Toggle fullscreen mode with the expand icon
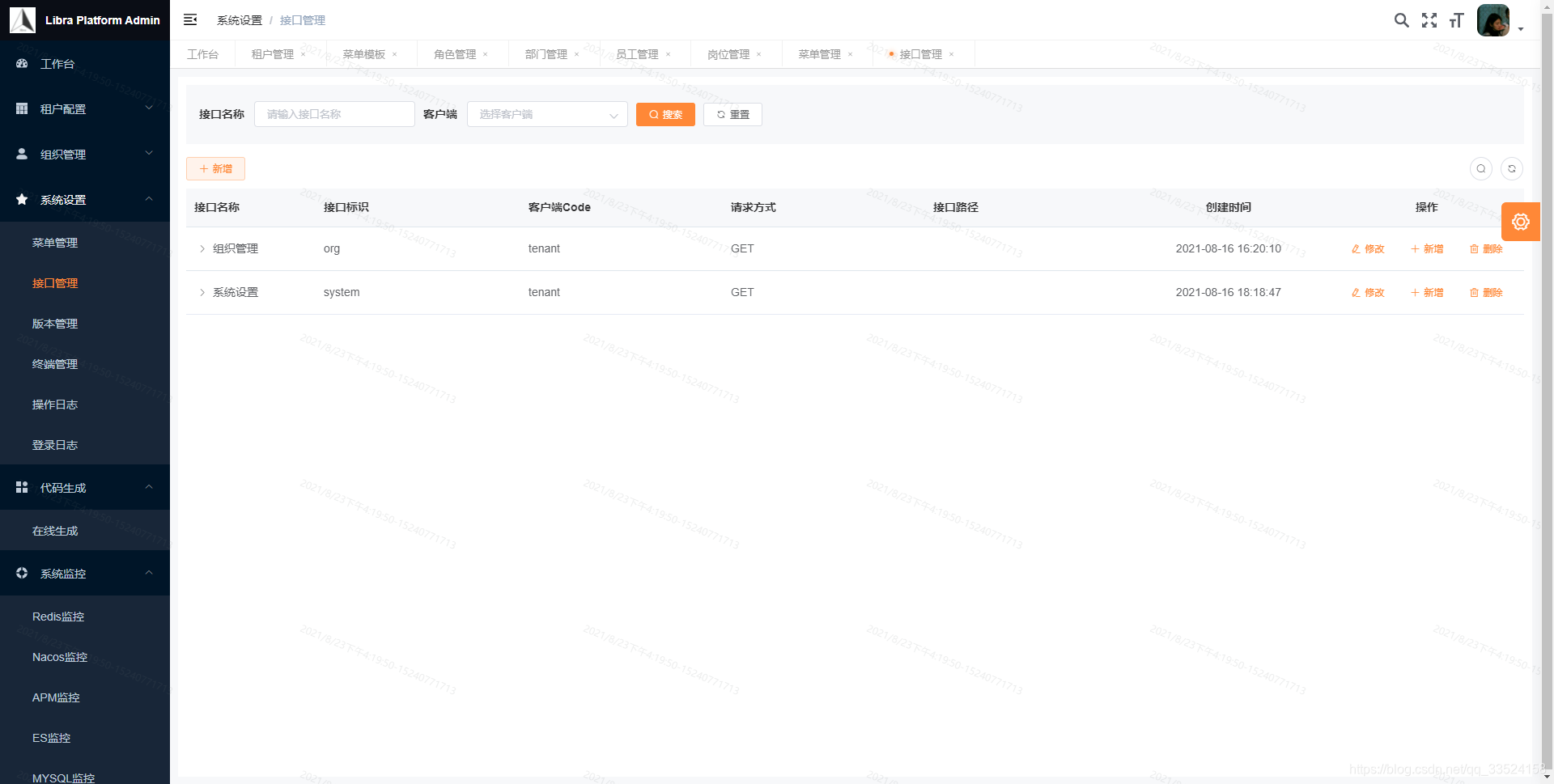This screenshot has width=1554, height=784. (x=1429, y=20)
